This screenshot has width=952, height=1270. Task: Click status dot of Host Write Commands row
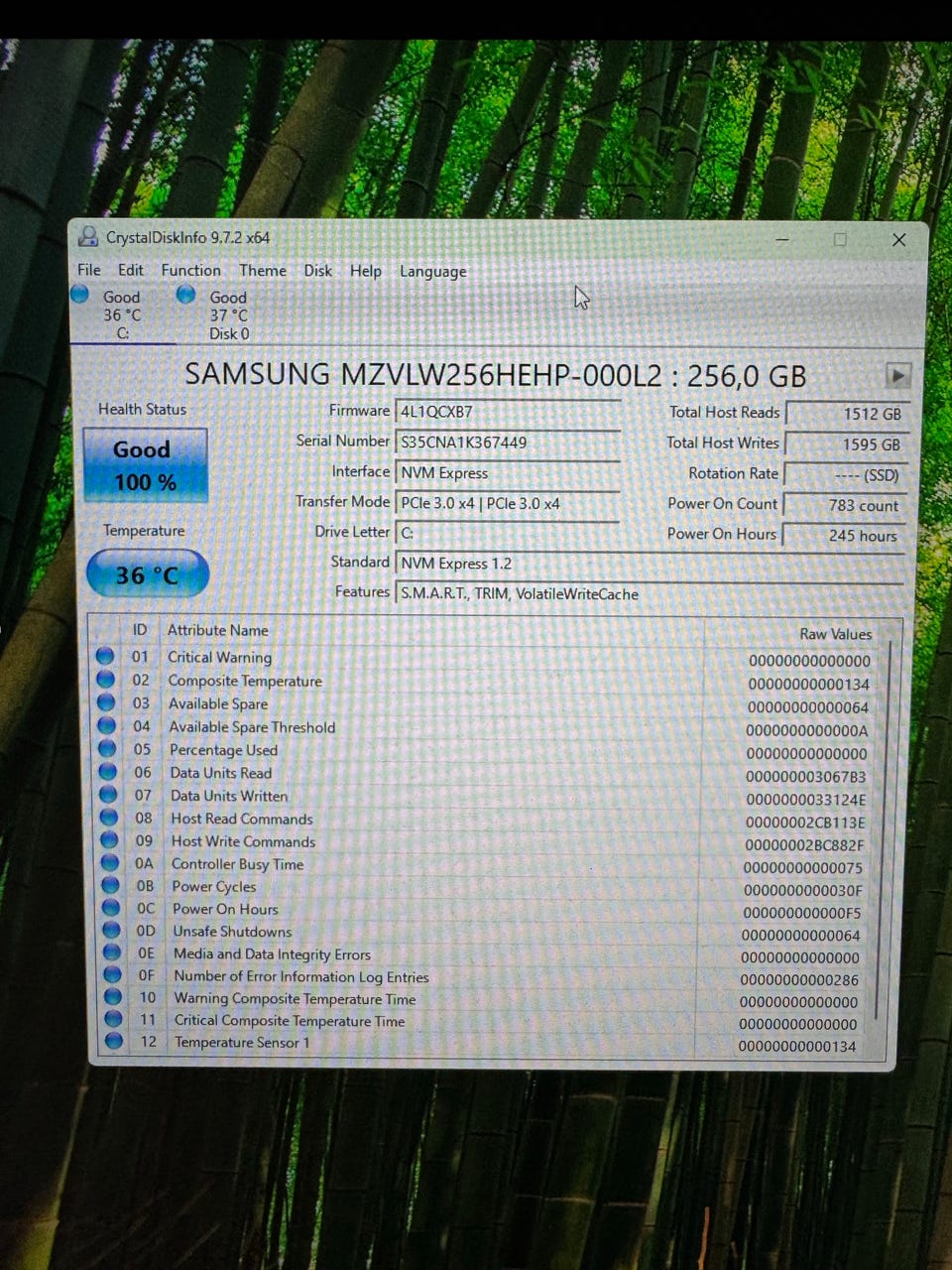[110, 840]
